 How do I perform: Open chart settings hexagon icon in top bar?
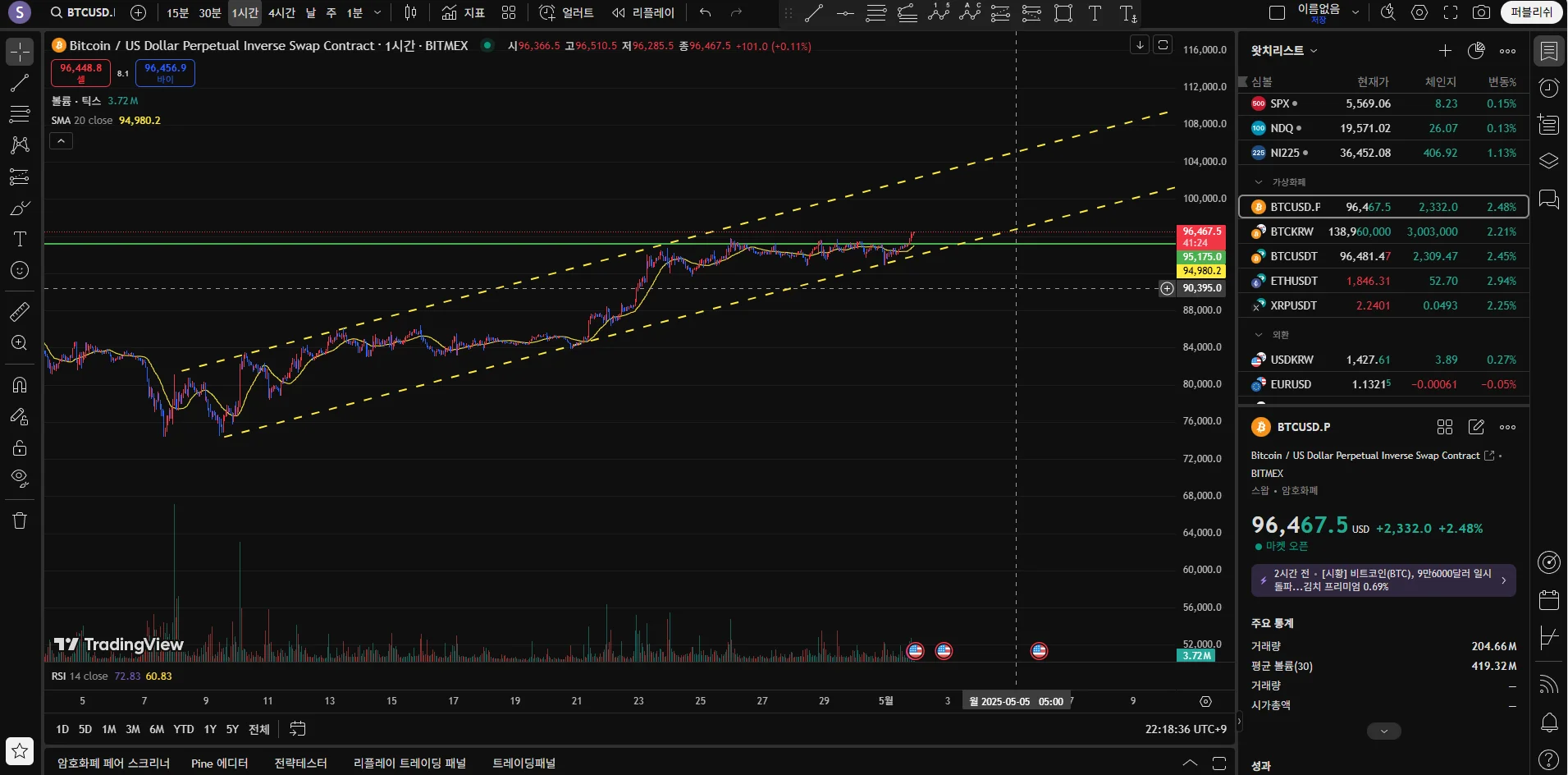(1419, 12)
